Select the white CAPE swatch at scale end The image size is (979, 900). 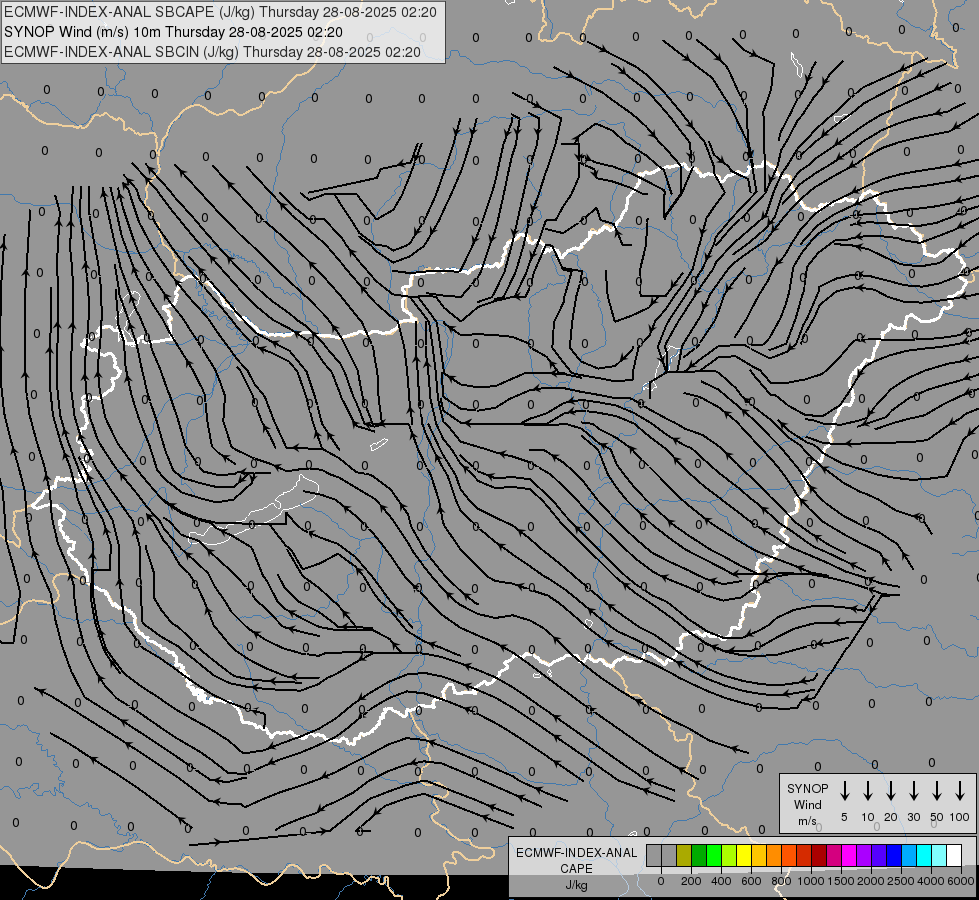(x=954, y=855)
